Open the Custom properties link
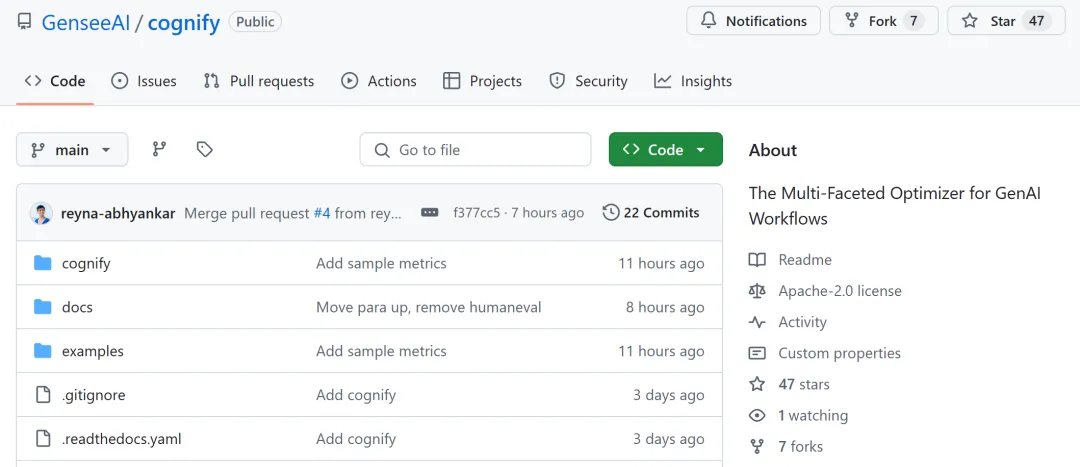This screenshot has width=1080, height=467. click(x=840, y=353)
